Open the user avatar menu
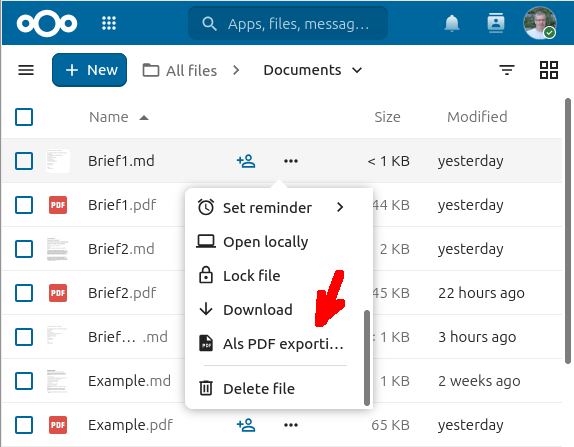The image size is (574, 447). click(x=540, y=23)
